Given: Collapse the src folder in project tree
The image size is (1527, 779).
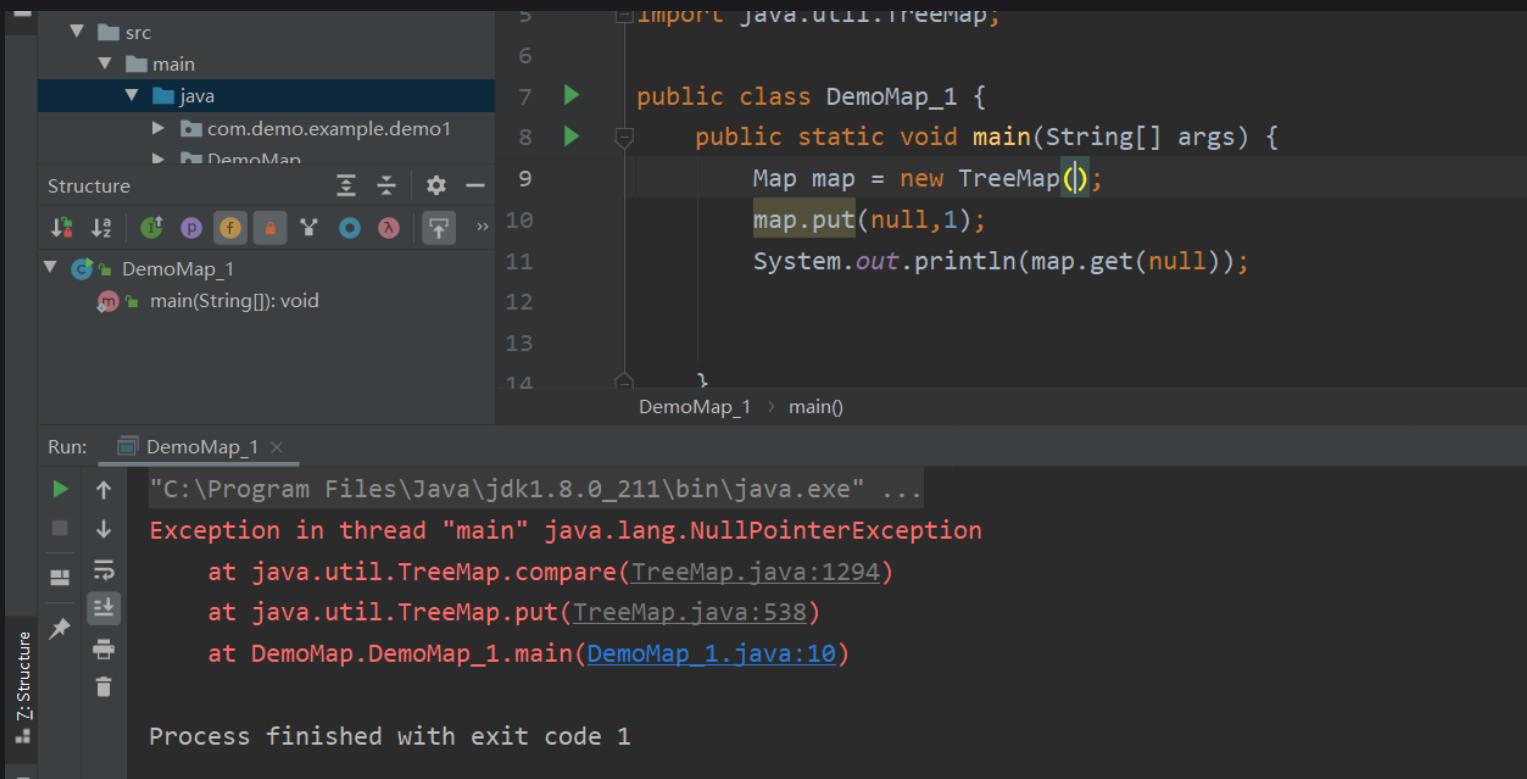Looking at the screenshot, I should pos(77,32).
